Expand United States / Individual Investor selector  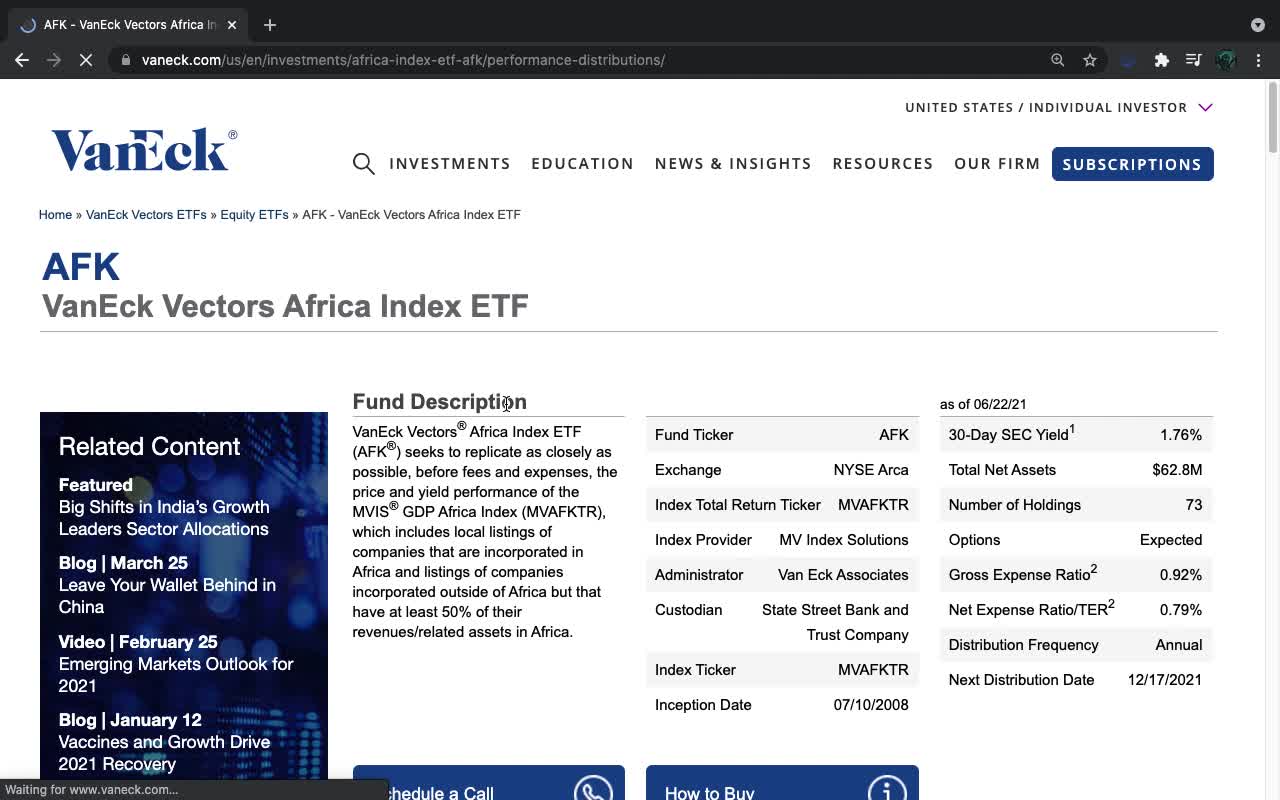point(1059,107)
